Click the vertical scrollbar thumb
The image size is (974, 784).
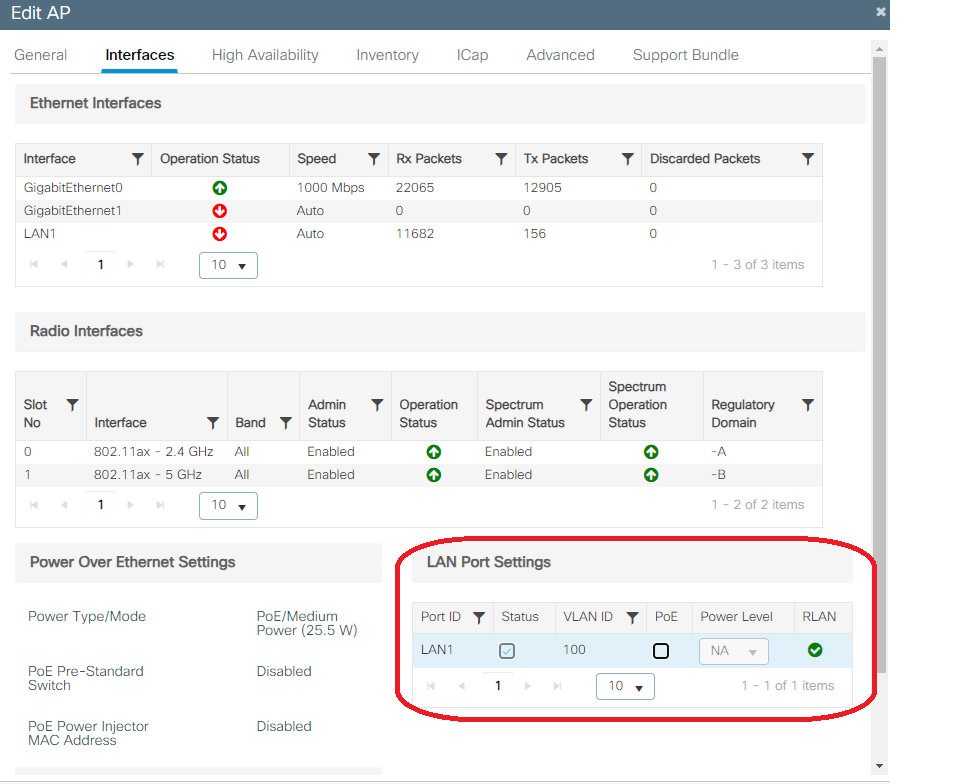879,365
